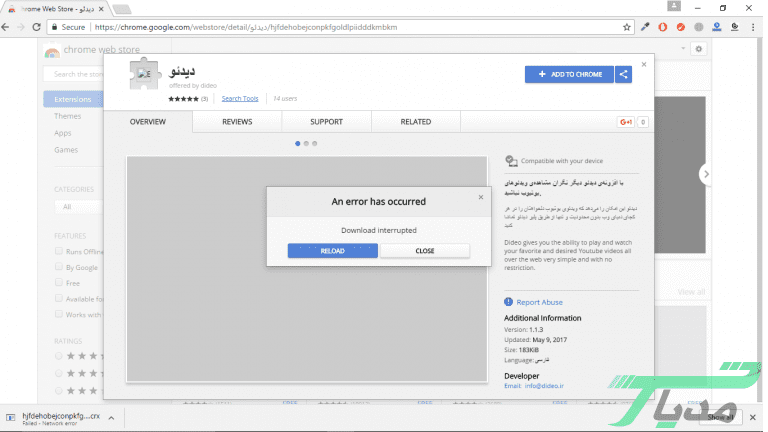Toggle Works with Google Drive checkbox

59,314
